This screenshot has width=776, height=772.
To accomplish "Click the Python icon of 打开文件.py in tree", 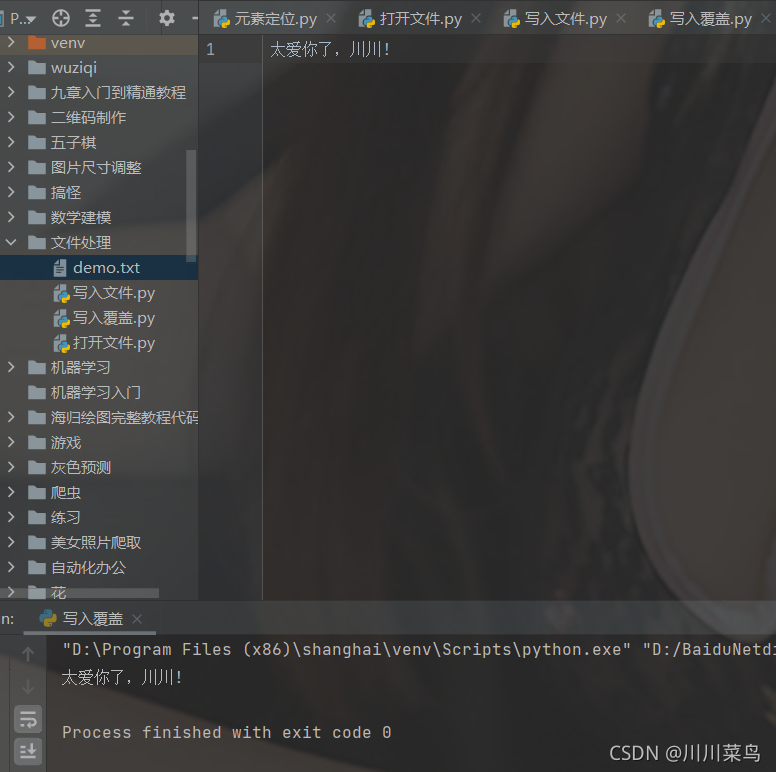I will (61, 343).
